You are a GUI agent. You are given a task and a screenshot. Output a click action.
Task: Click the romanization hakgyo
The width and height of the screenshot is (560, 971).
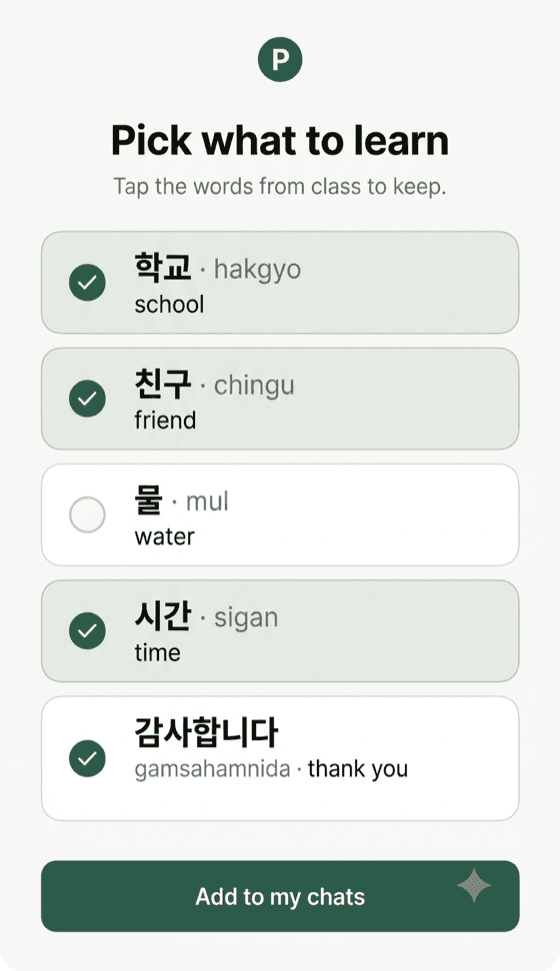257,270
